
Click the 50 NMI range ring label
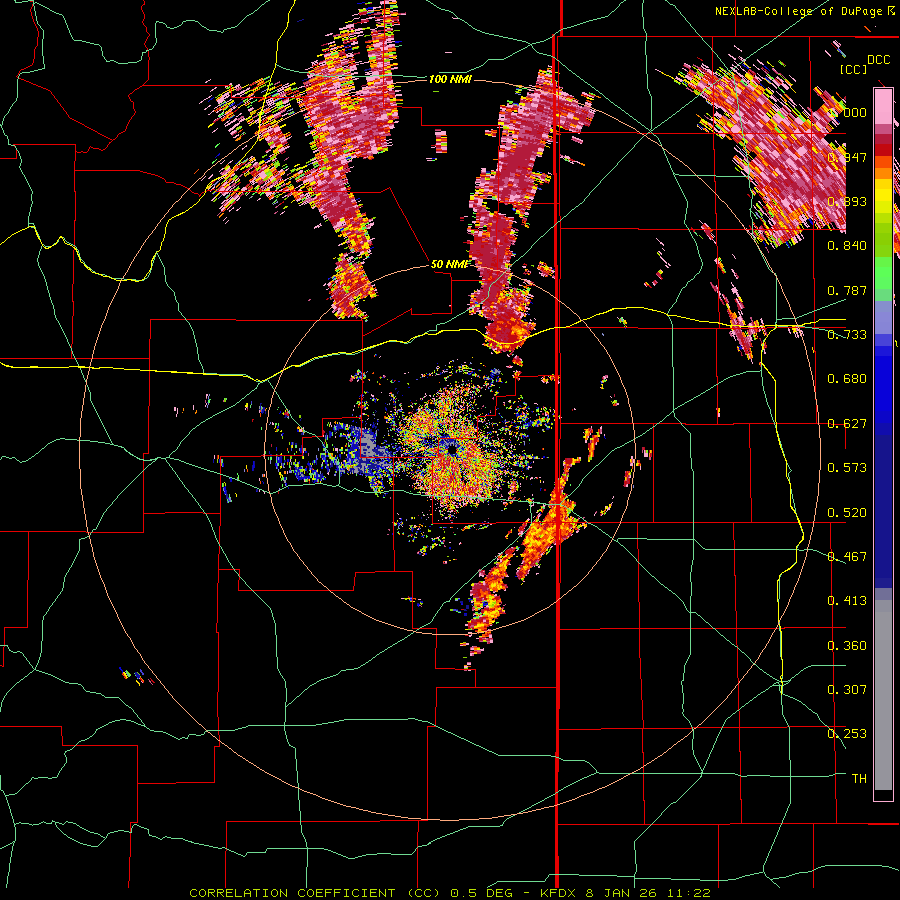(450, 264)
